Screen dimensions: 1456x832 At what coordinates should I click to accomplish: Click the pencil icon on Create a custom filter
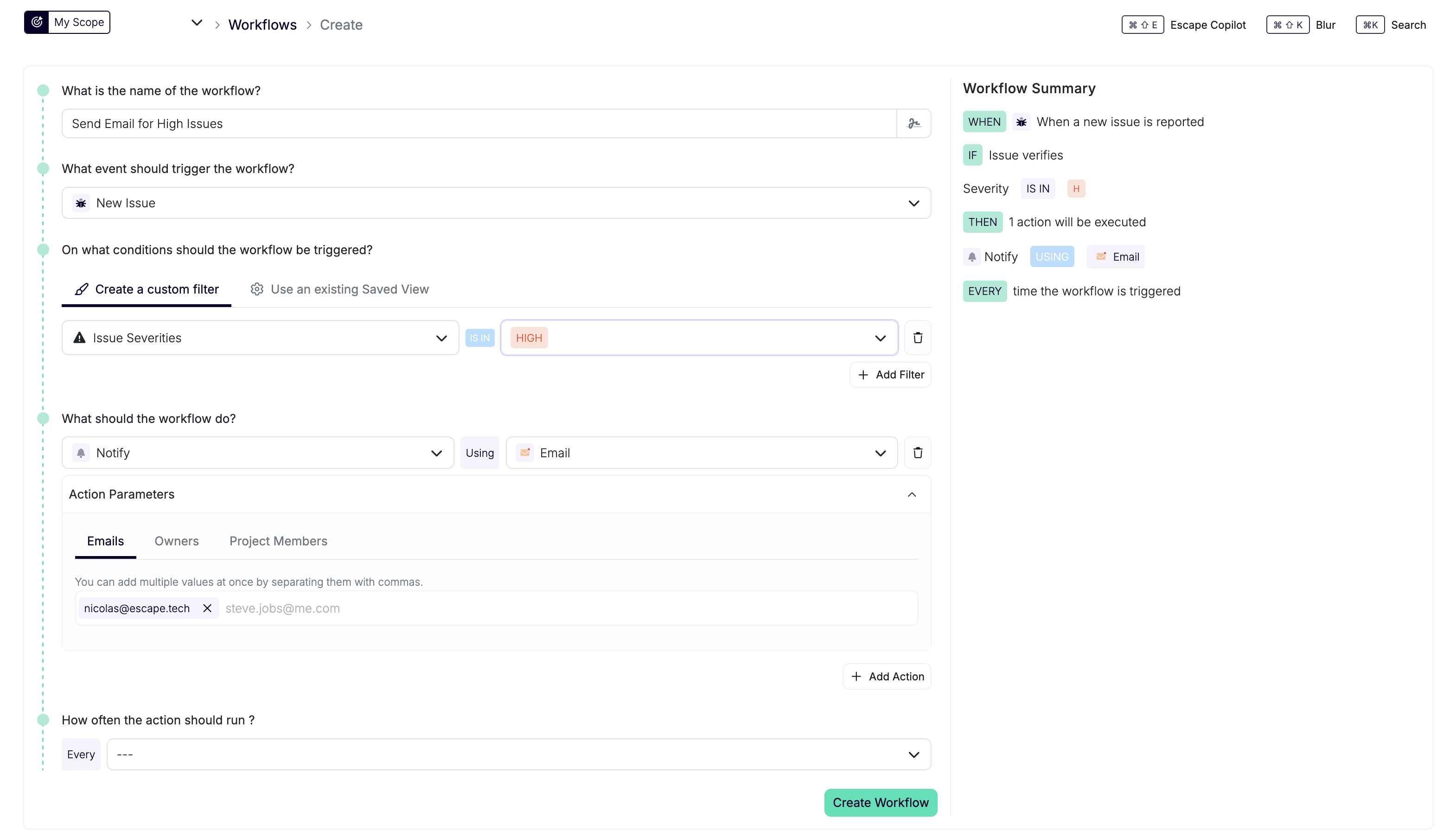click(x=82, y=289)
